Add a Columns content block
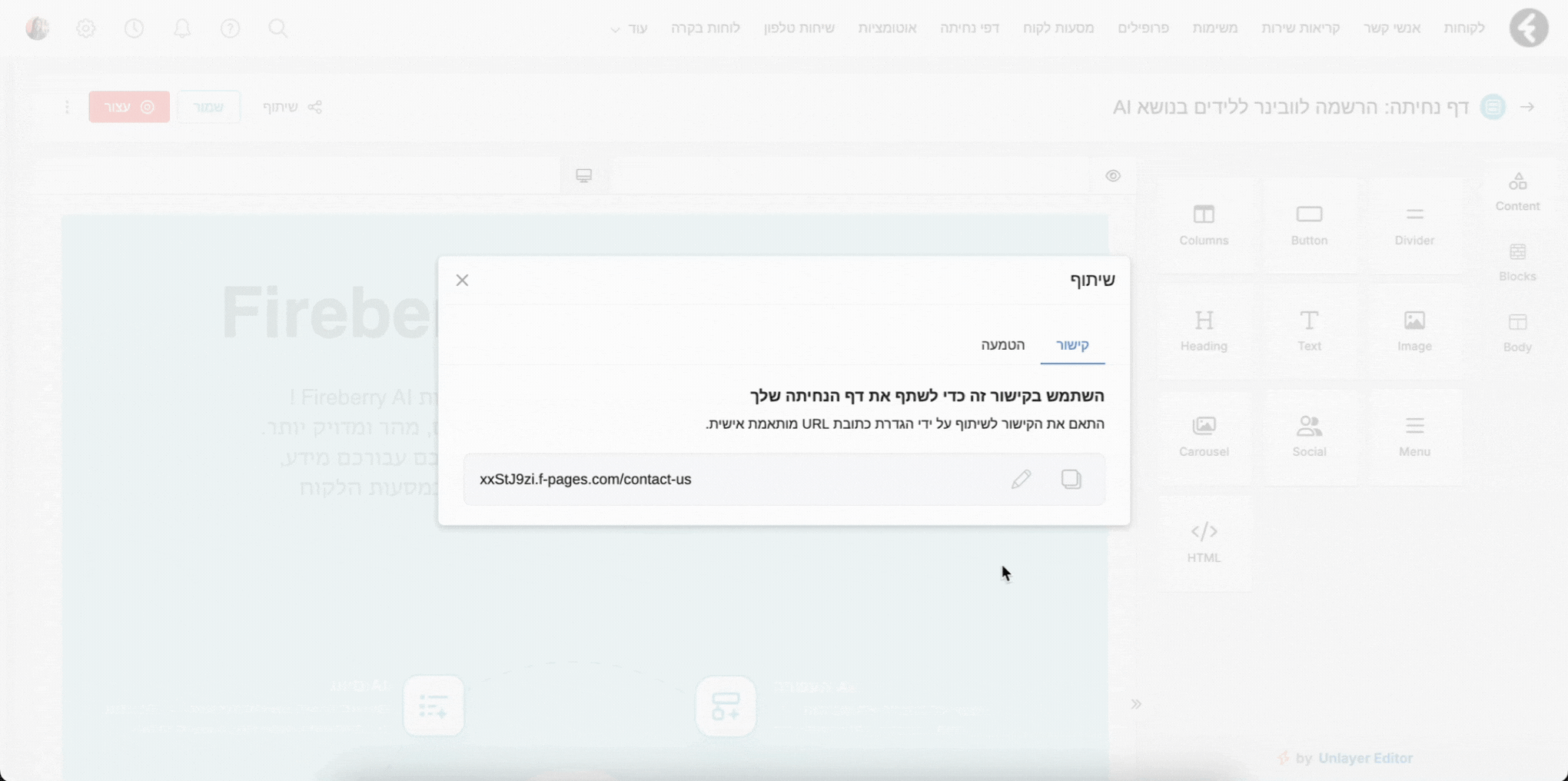 pyautogui.click(x=1204, y=225)
